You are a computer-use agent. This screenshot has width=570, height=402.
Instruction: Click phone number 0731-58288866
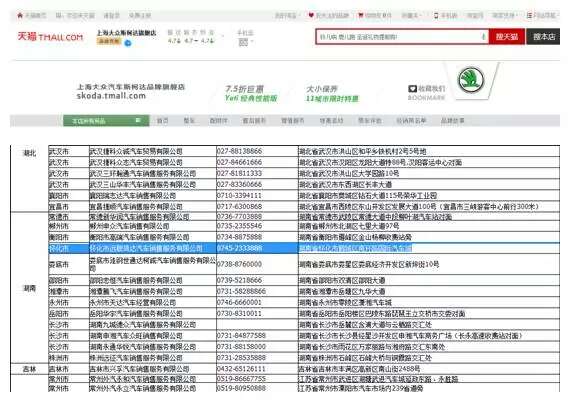tap(241, 291)
